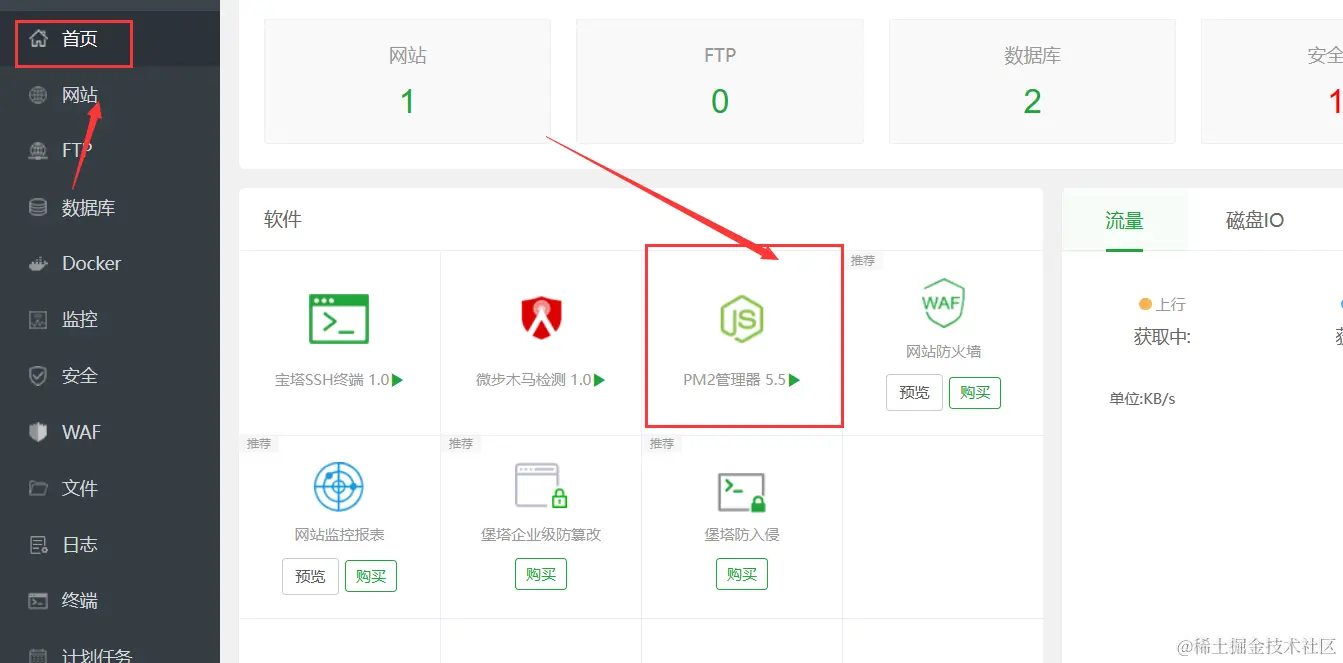Click the FTP globe icon in sidebar

click(38, 151)
